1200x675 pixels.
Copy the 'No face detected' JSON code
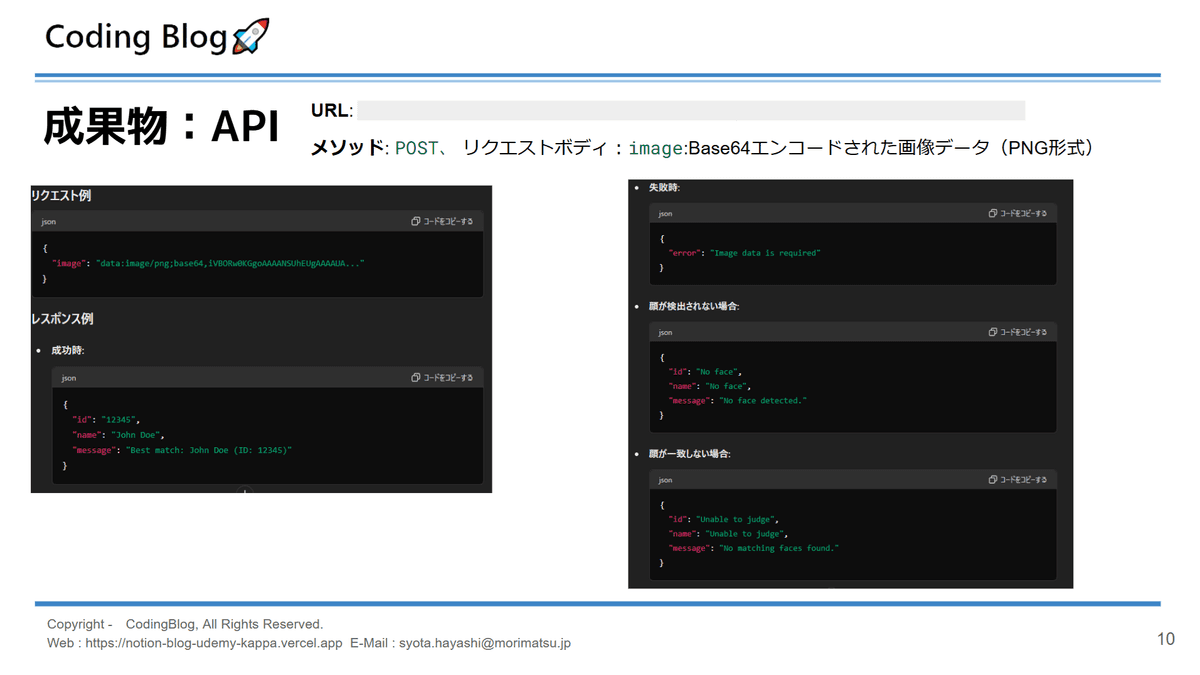(x=1017, y=332)
